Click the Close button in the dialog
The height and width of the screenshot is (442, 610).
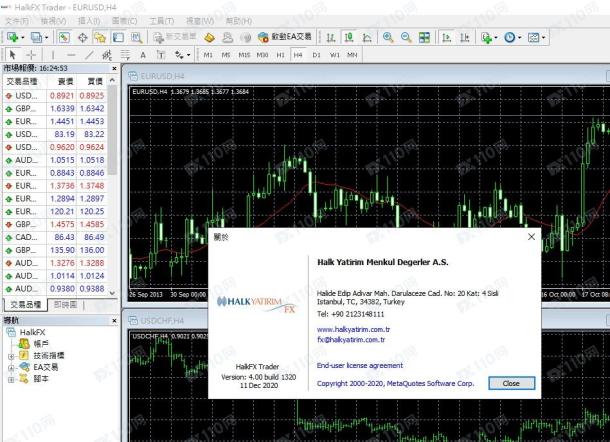click(x=512, y=383)
